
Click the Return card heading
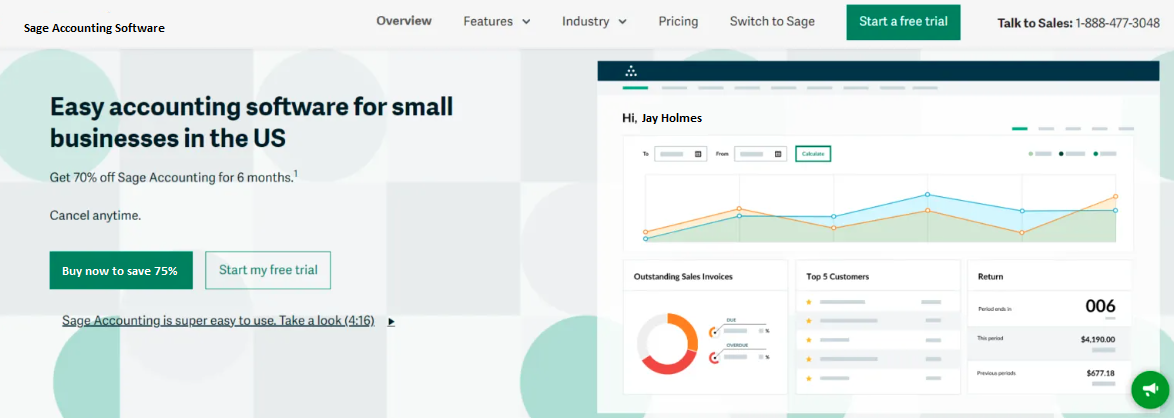[x=991, y=276]
